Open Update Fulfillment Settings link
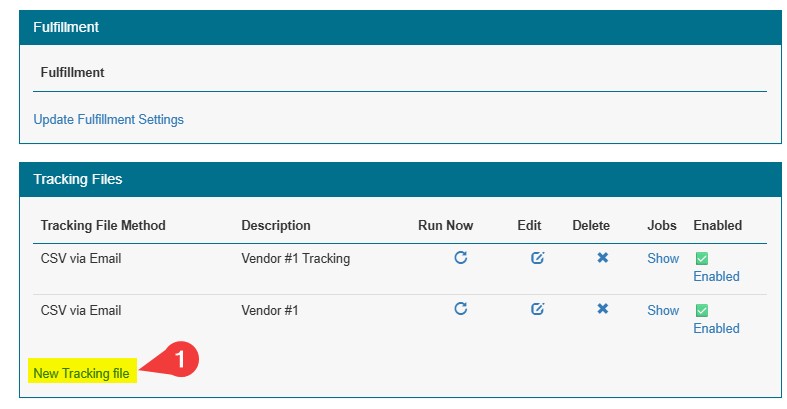Screen dimensions: 787x409 [x=108, y=119]
